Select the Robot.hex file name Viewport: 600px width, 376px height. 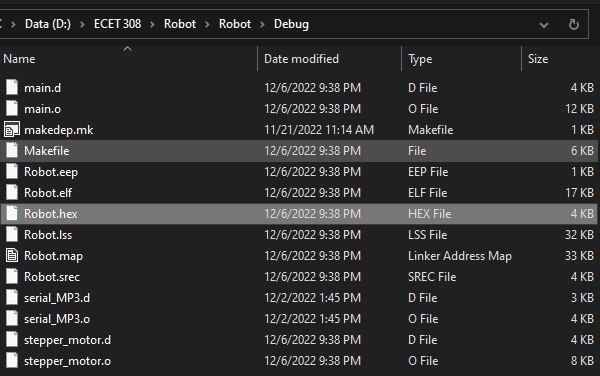(51, 214)
